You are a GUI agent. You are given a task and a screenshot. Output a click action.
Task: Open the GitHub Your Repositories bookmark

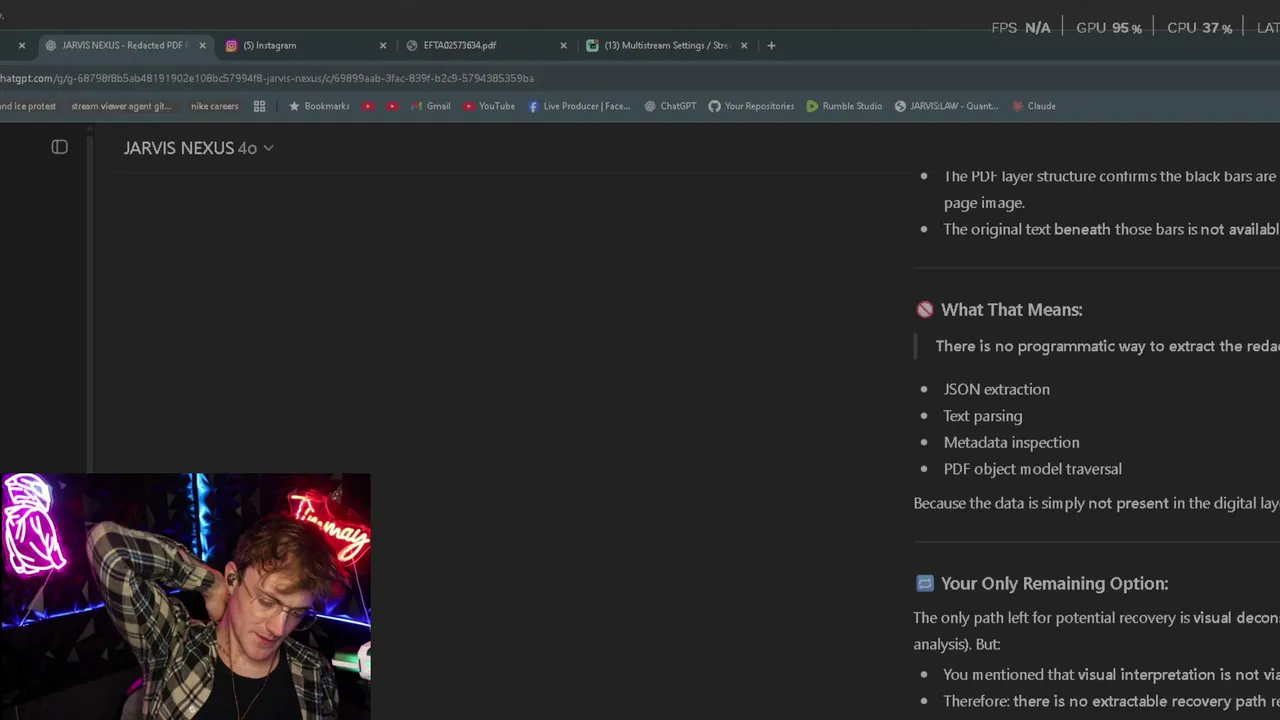pyautogui.click(x=751, y=106)
